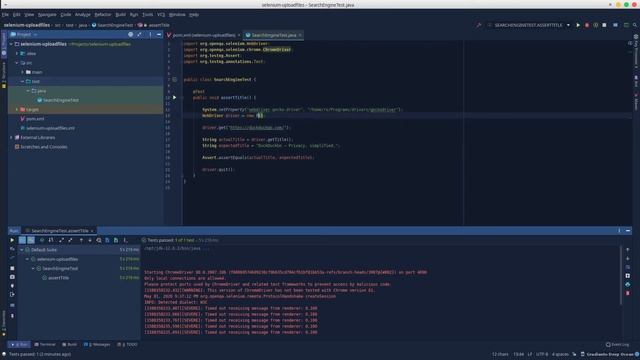
Task: Open the TODO tool window
Action: tap(127, 344)
